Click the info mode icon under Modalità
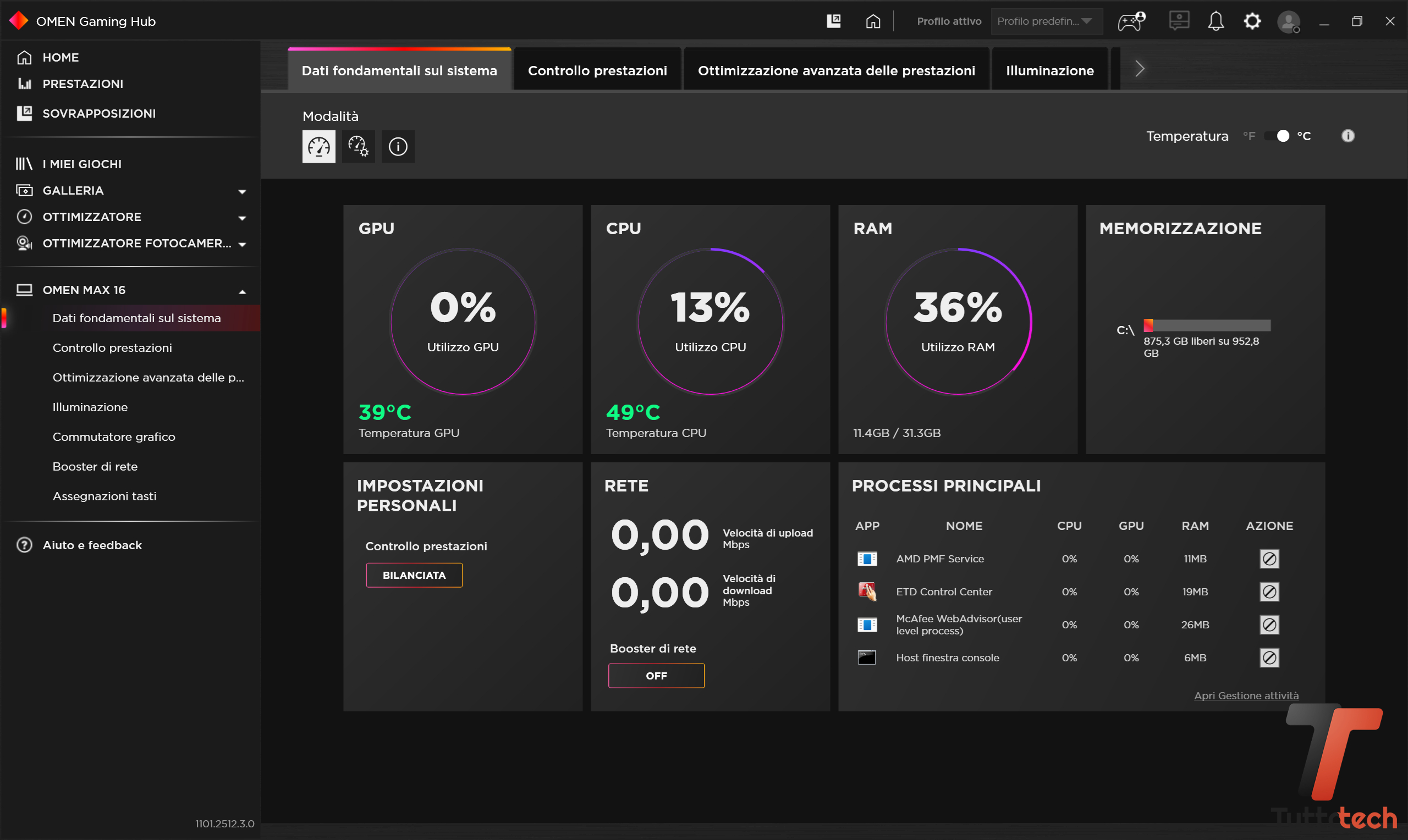Screen dimensions: 1408x840 tap(398, 147)
